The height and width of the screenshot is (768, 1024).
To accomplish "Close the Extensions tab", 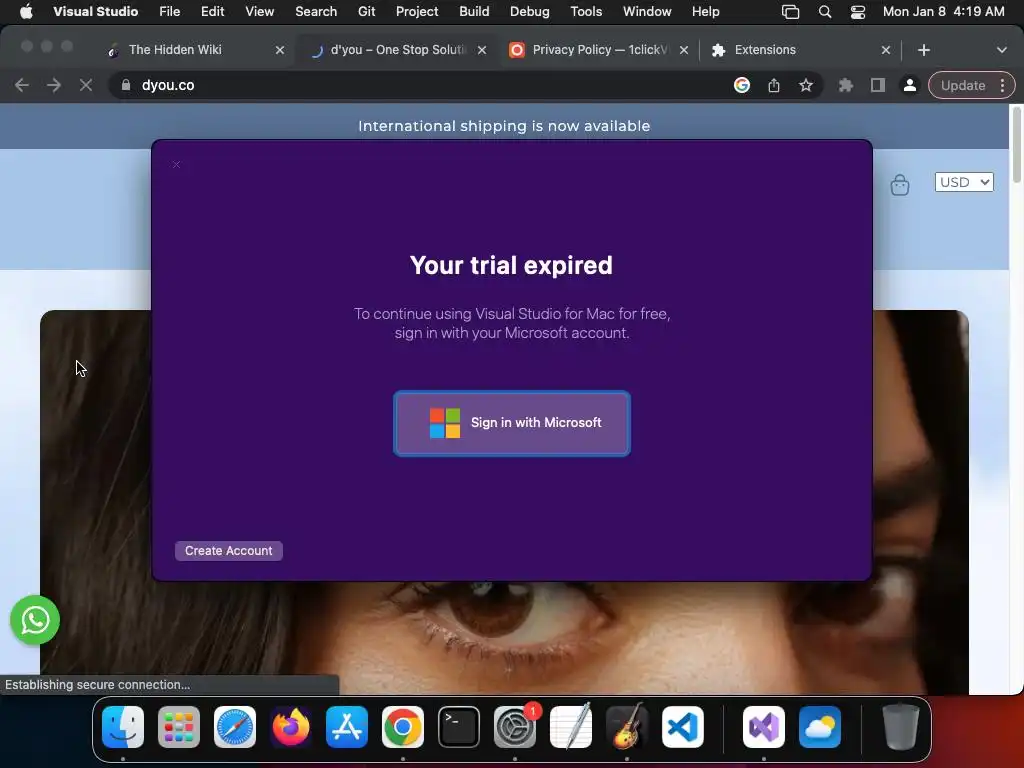I will [x=886, y=50].
